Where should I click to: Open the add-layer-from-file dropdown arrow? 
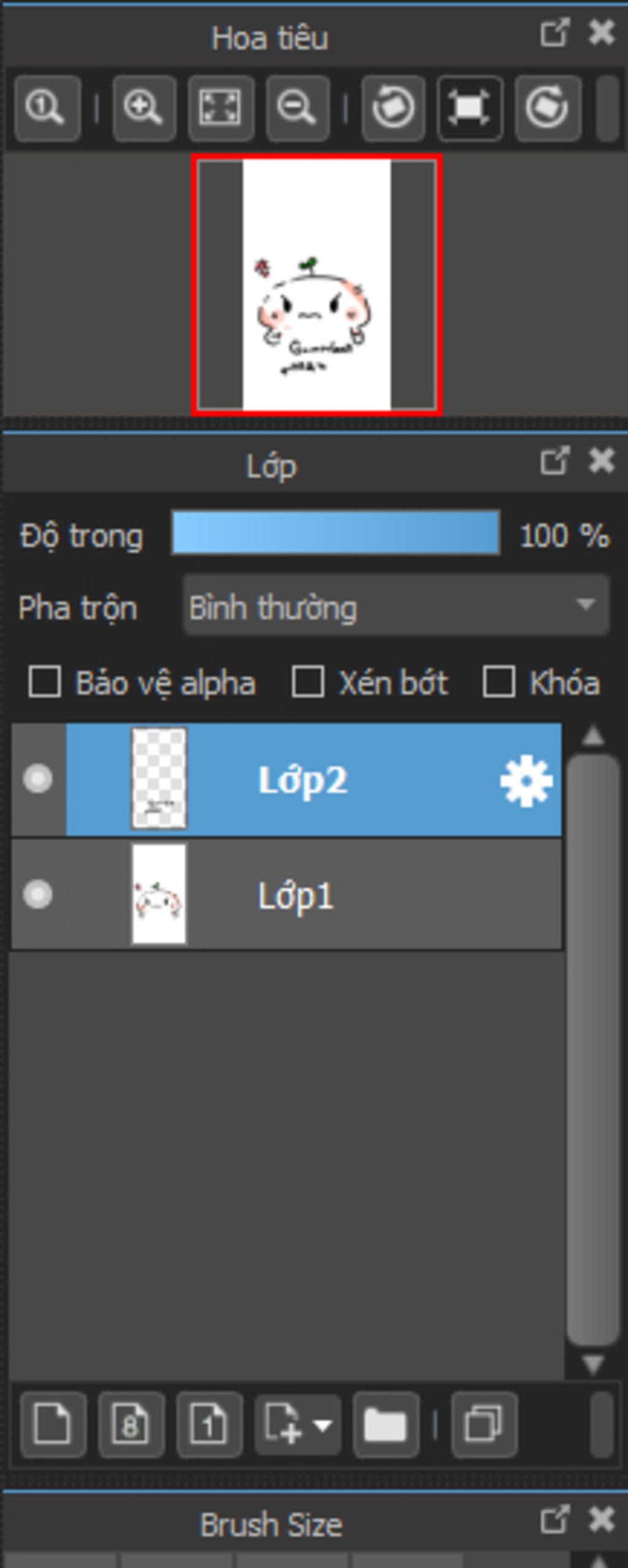pos(323,1425)
